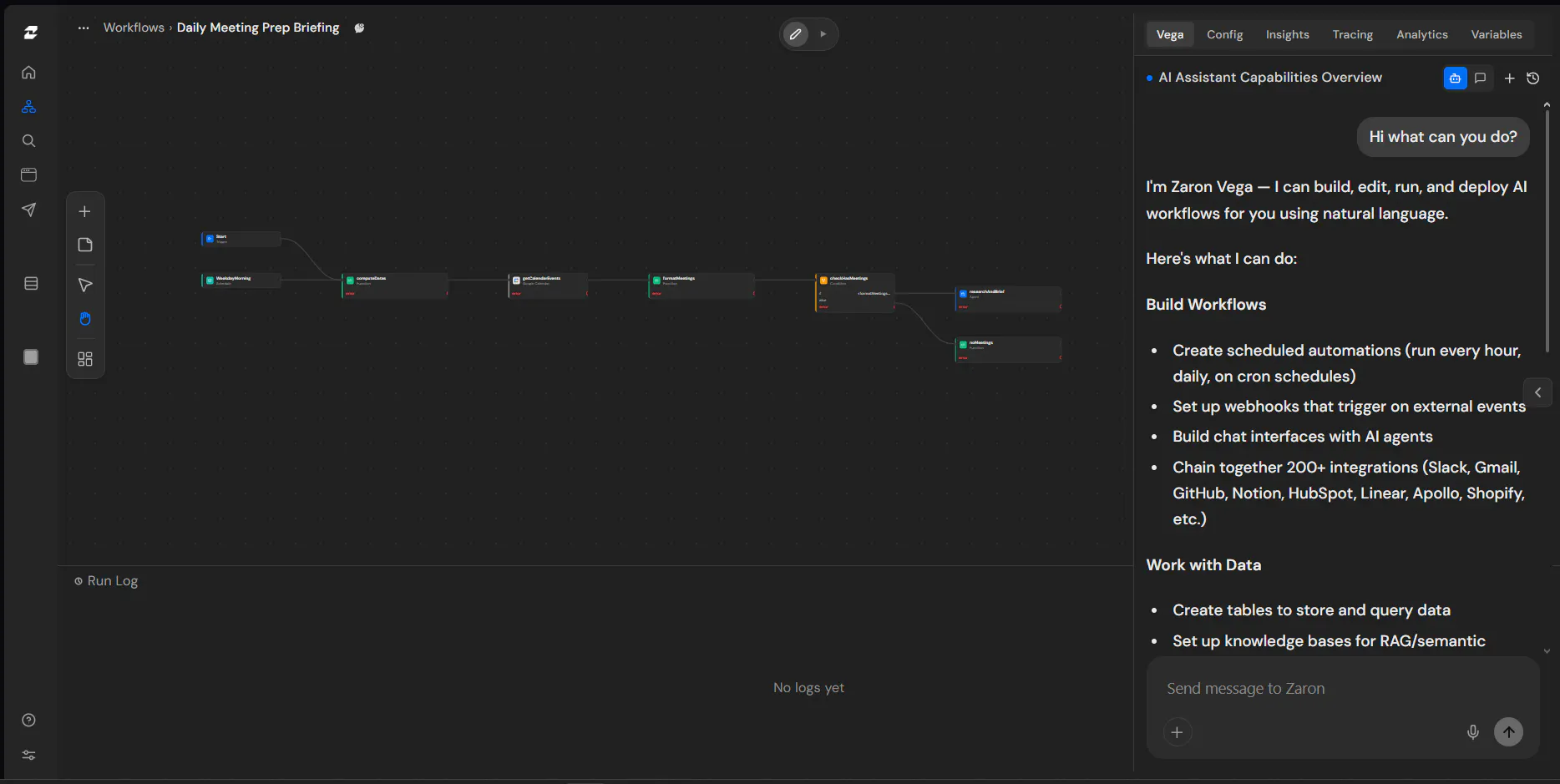
Task: Switch to edit mode with the pencil button
Action: pyautogui.click(x=796, y=34)
